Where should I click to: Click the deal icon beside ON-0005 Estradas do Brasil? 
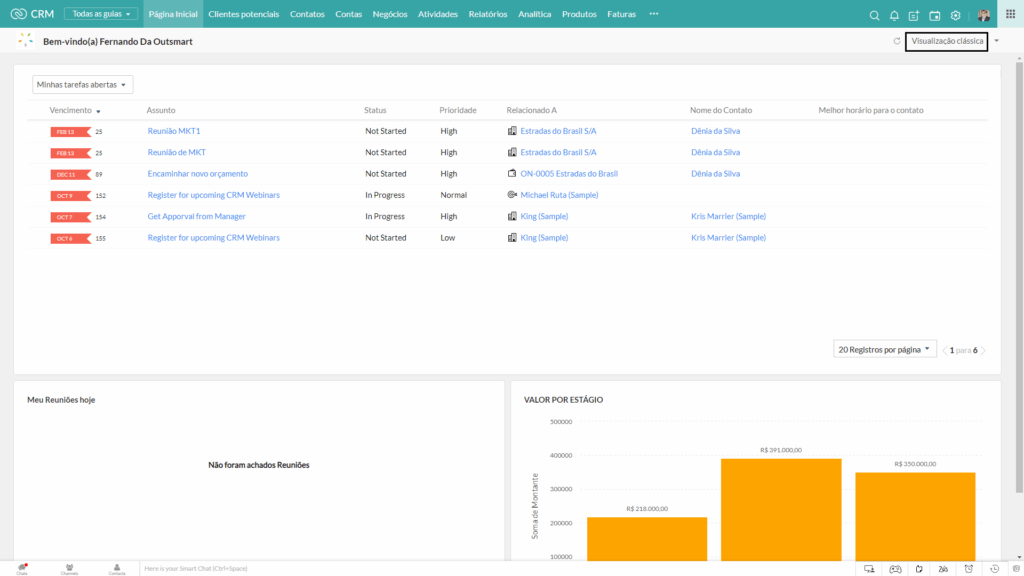point(512,174)
